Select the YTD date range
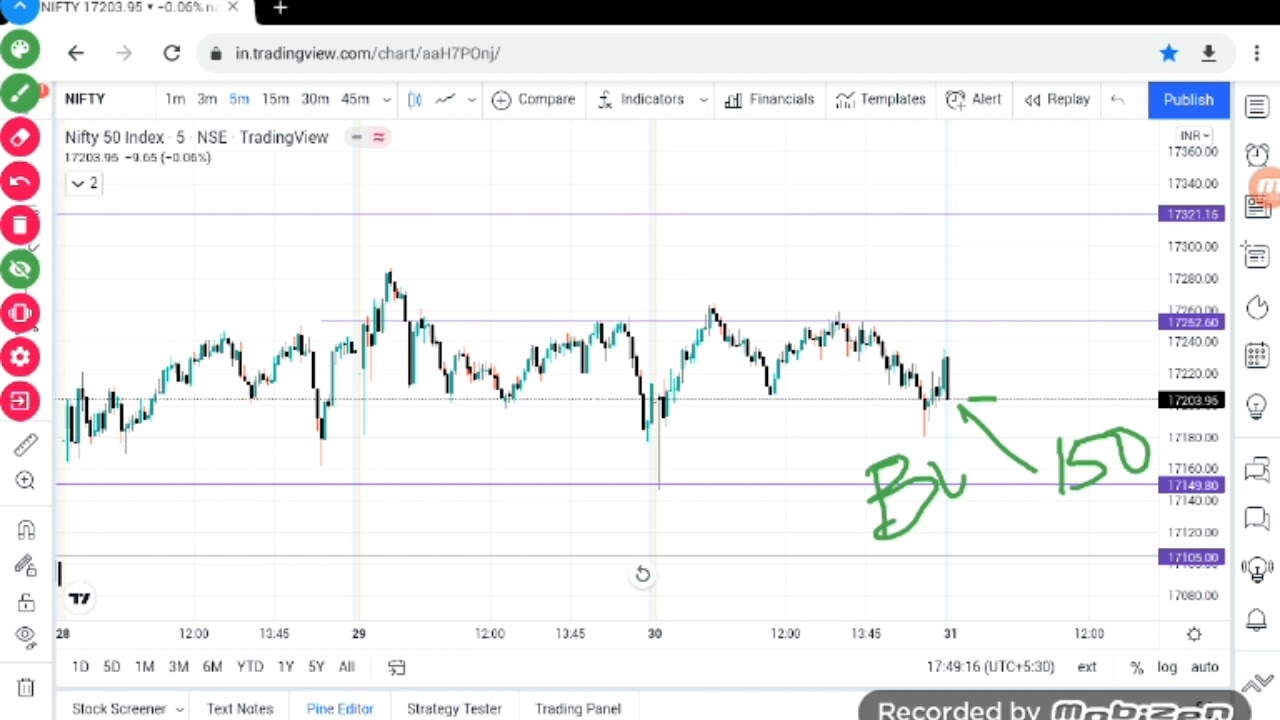The image size is (1280, 720). click(250, 667)
